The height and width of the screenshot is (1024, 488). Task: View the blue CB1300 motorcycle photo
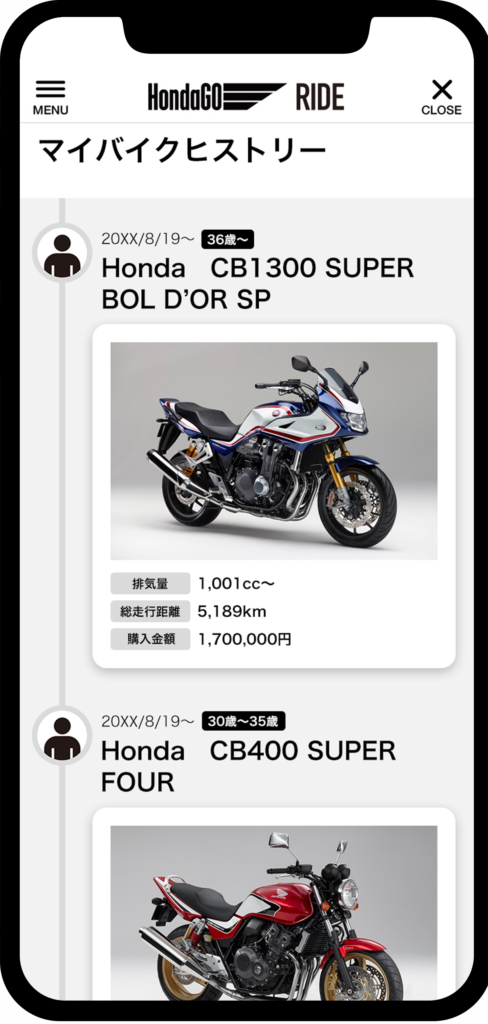point(274,451)
